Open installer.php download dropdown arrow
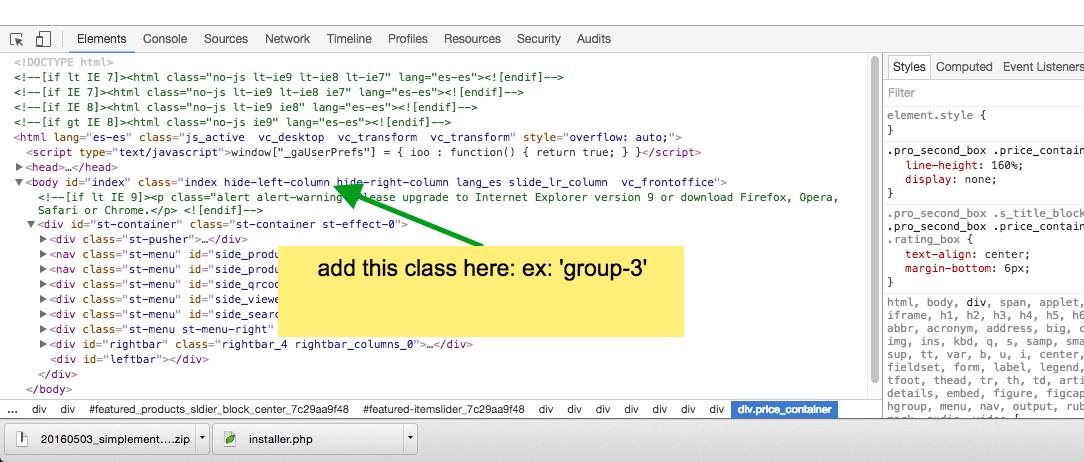This screenshot has width=1084, height=462. (x=410, y=438)
